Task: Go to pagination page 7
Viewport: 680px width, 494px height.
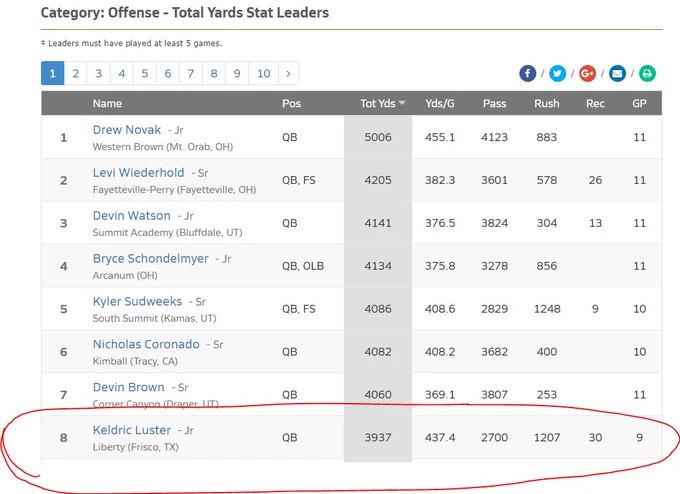Action: [190, 73]
